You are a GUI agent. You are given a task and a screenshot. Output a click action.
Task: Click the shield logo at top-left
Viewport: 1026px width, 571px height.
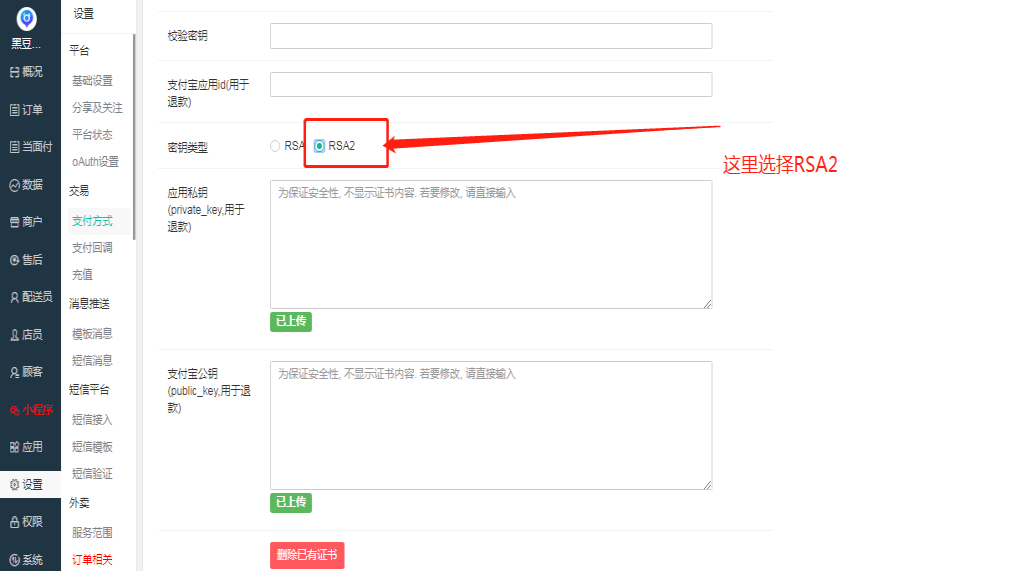point(27,19)
